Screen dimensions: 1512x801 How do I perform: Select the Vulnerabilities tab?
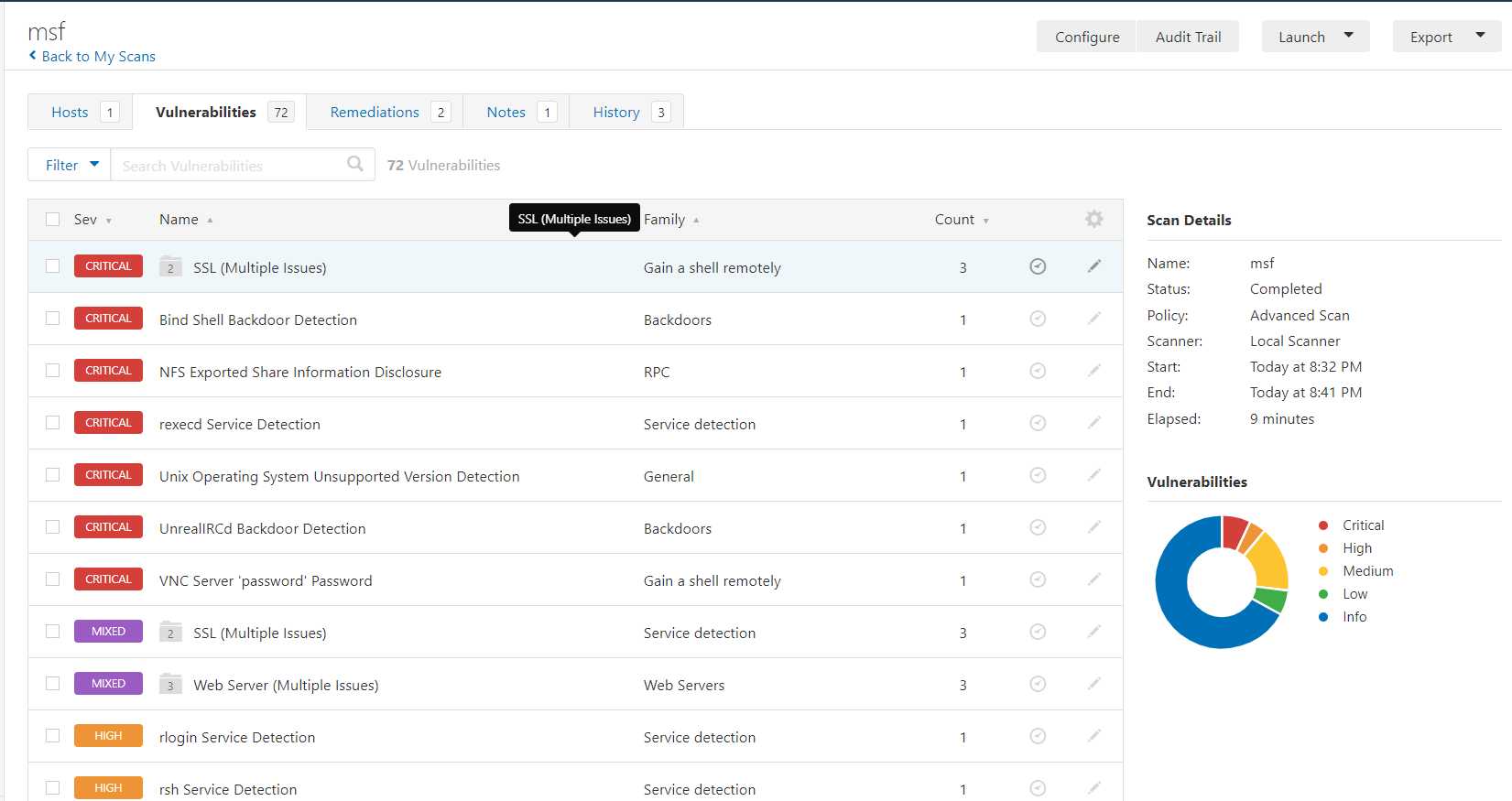coord(220,112)
